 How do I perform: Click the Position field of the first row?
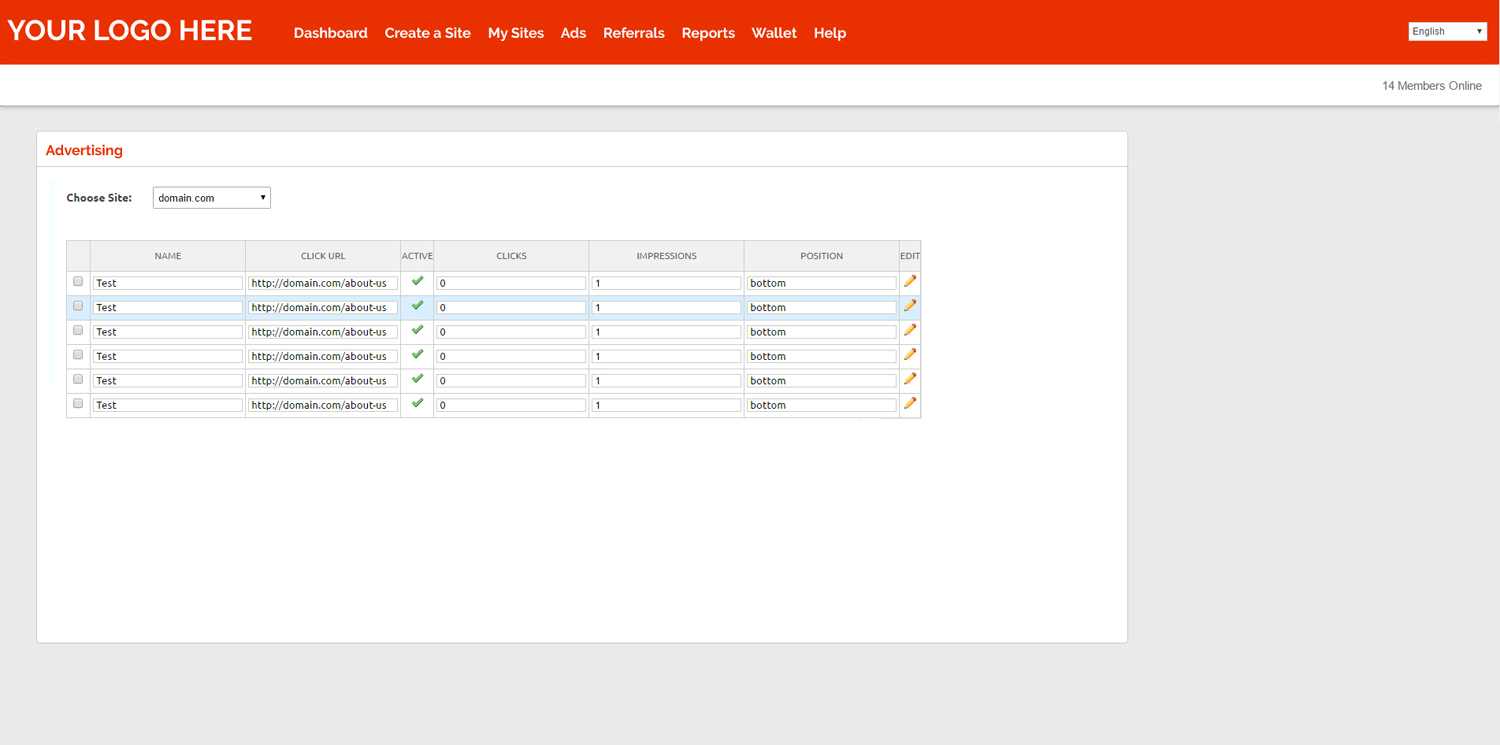coord(822,283)
